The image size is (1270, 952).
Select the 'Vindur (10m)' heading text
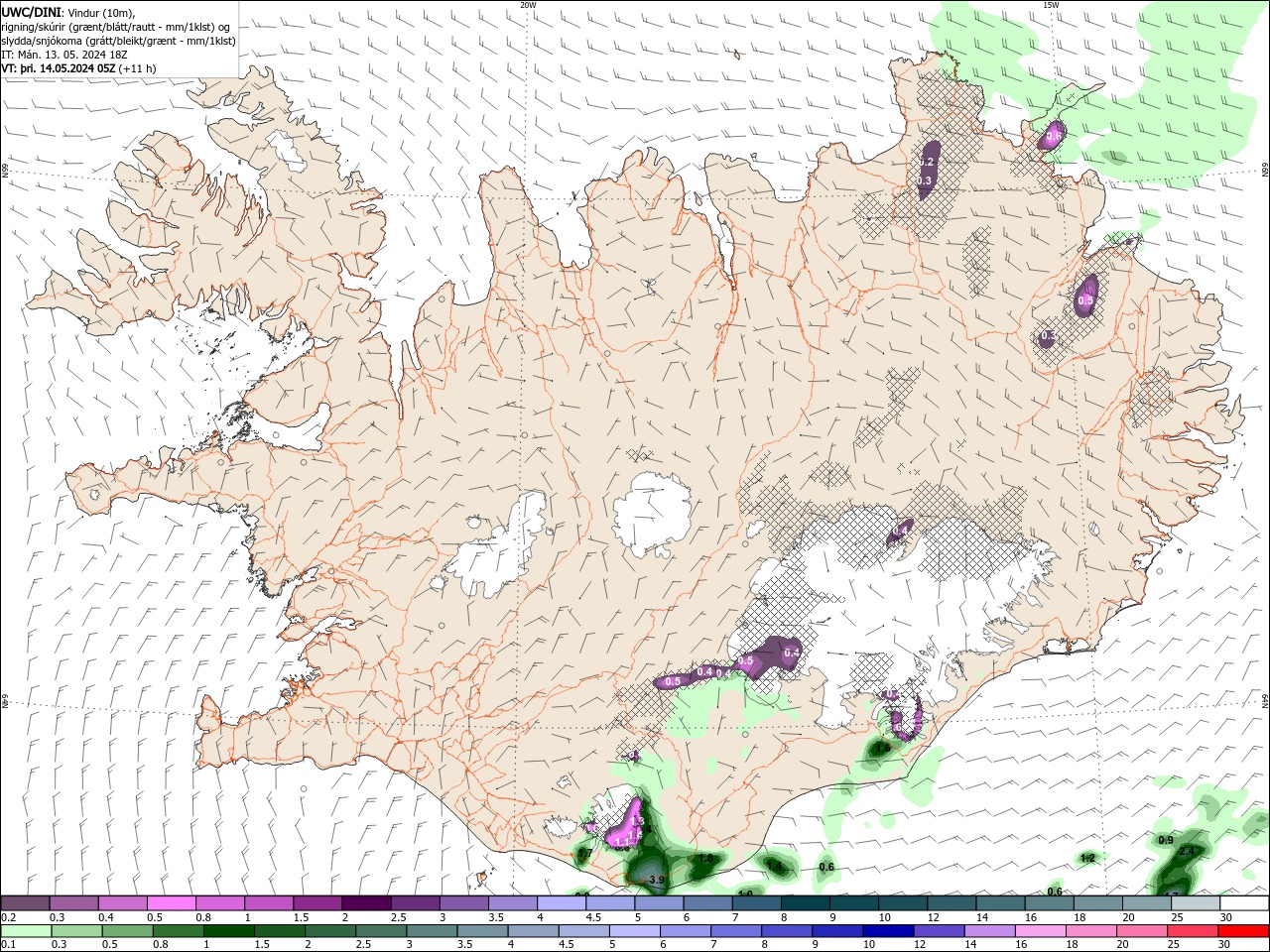tap(101, 12)
